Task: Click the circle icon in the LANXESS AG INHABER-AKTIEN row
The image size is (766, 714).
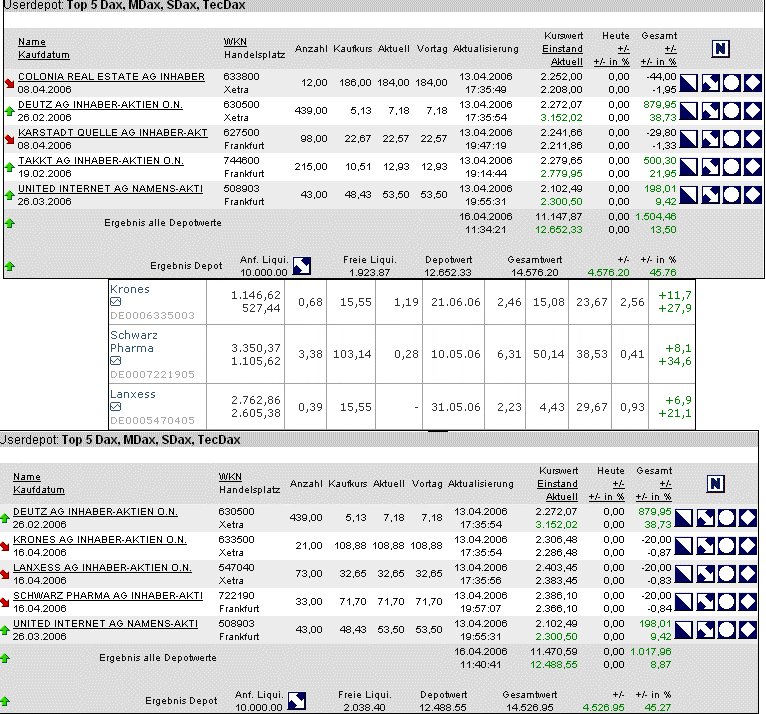Action: tap(726, 573)
